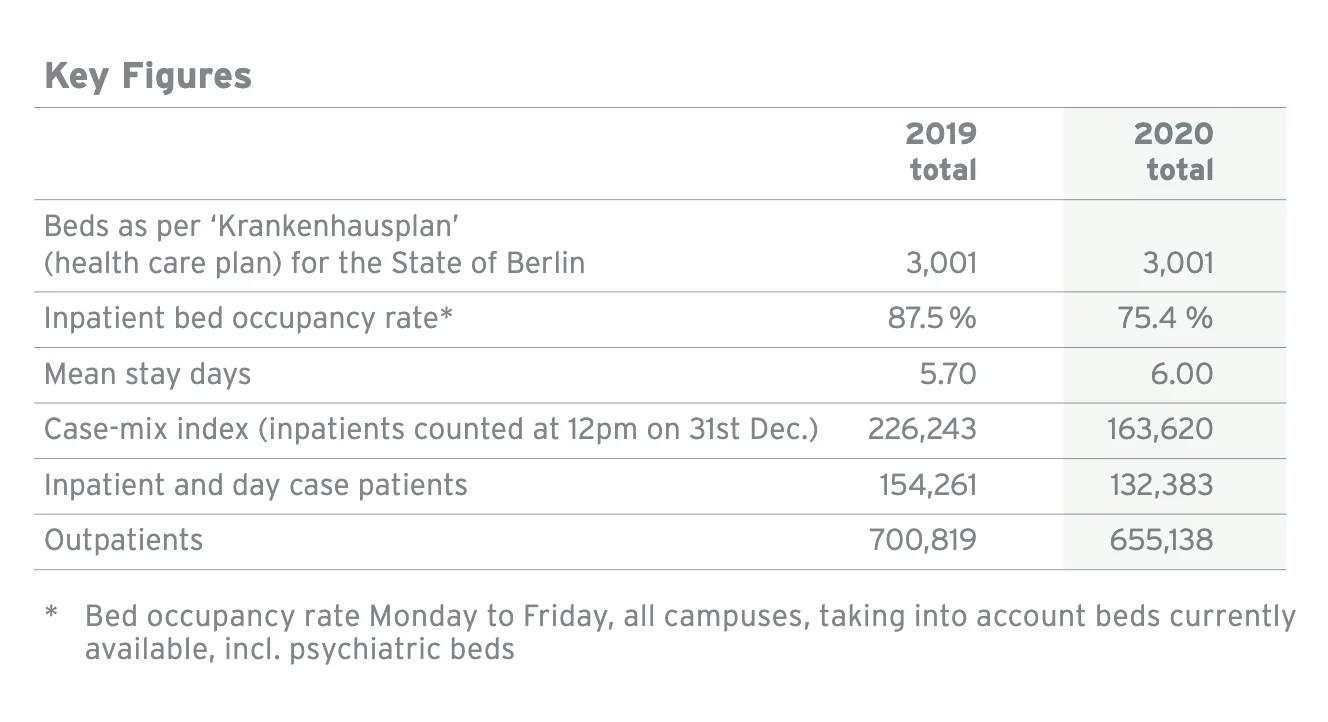Select the 132,383 inpatient value
This screenshot has width=1328, height=722.
click(1161, 485)
